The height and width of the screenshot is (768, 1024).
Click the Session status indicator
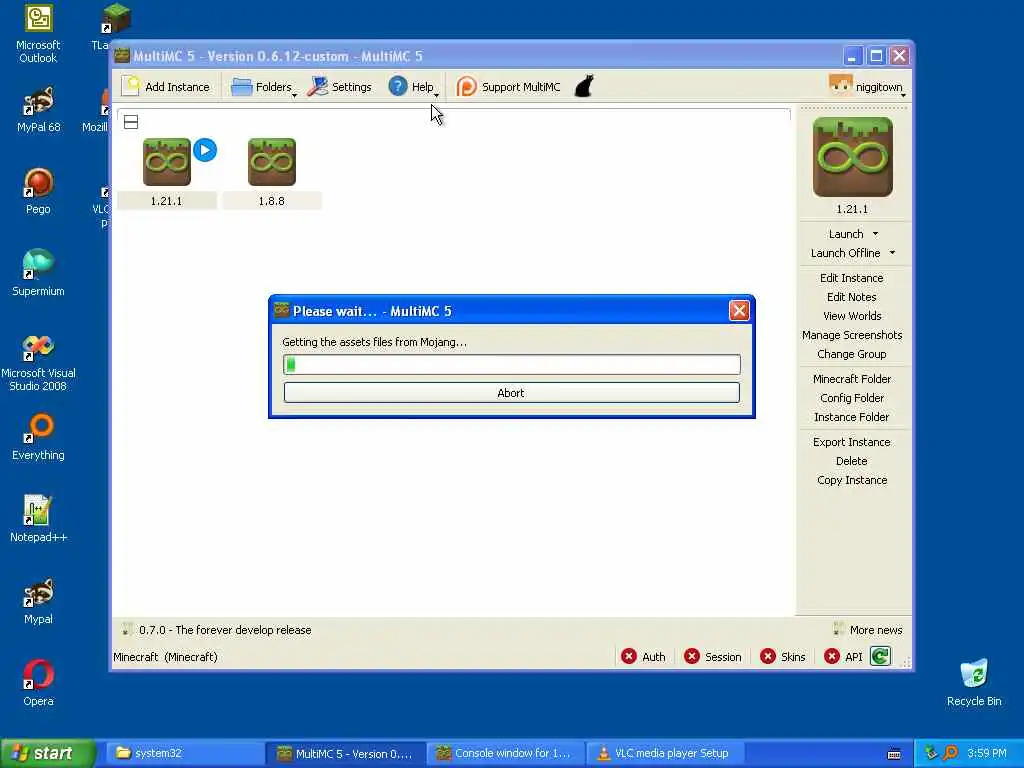click(712, 656)
